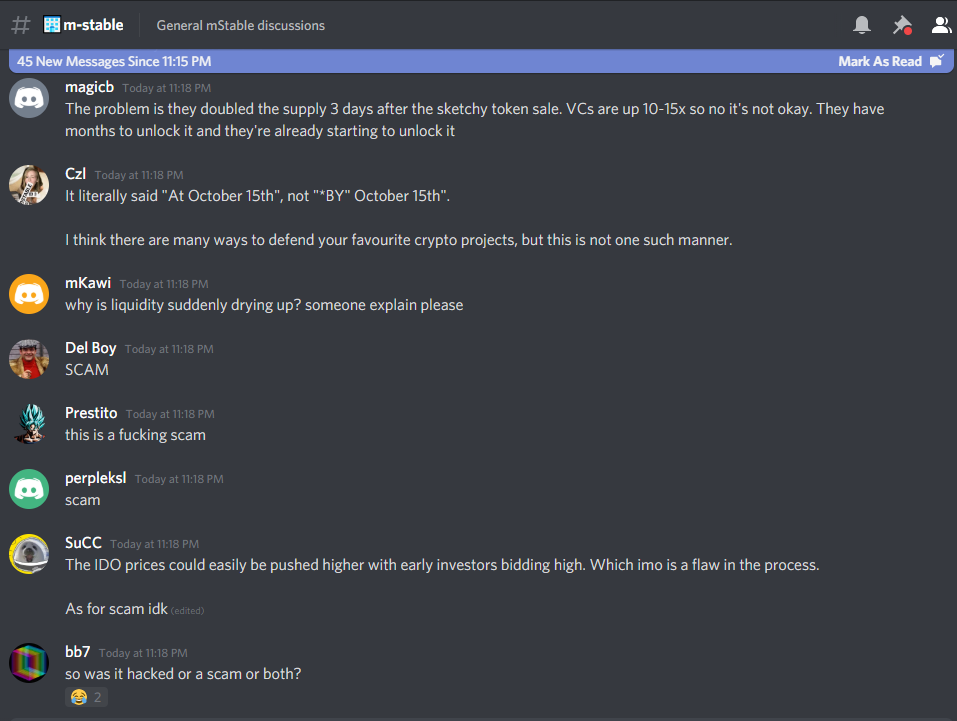This screenshot has height=721, width=957.
Task: Click the notification bell icon
Action: point(862,25)
